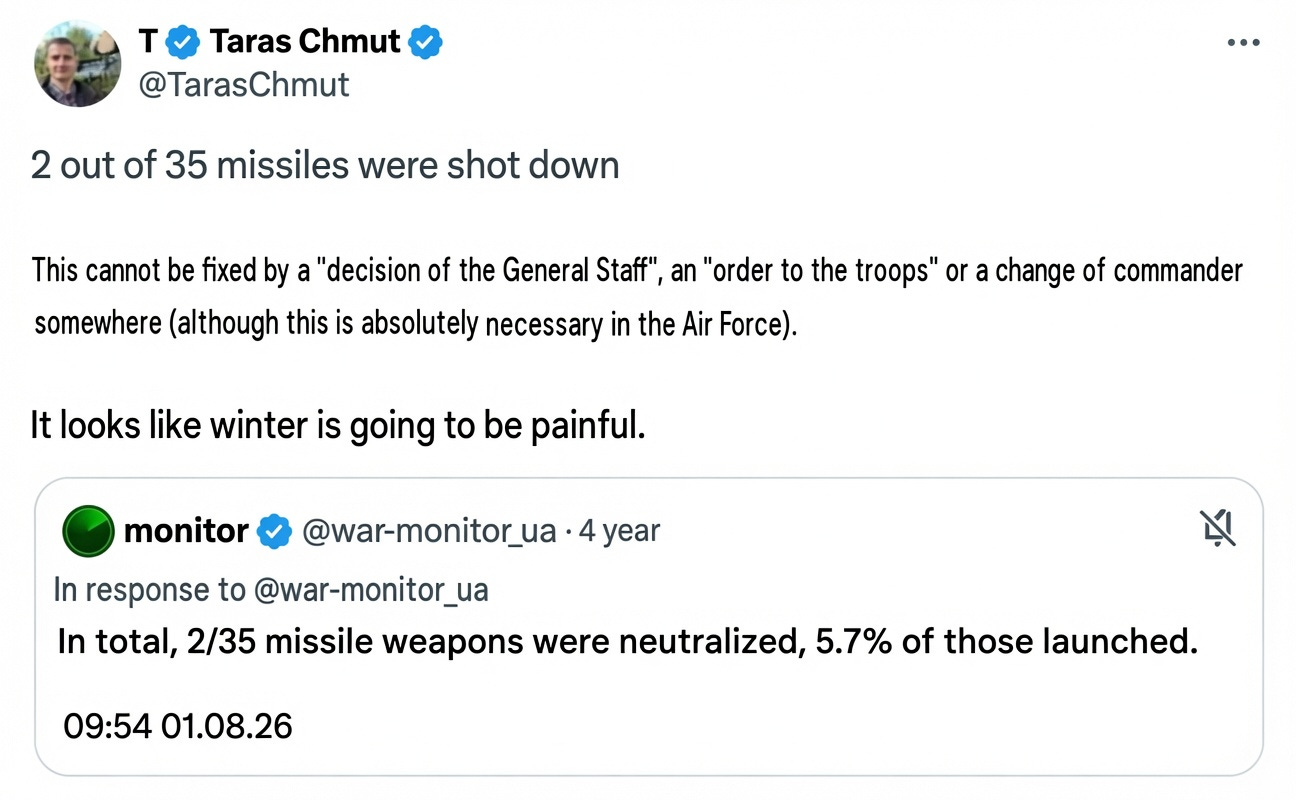Click the 'winter is going to be painful' line
Screen dimensions: 1296x800
pyautogui.click(x=338, y=425)
